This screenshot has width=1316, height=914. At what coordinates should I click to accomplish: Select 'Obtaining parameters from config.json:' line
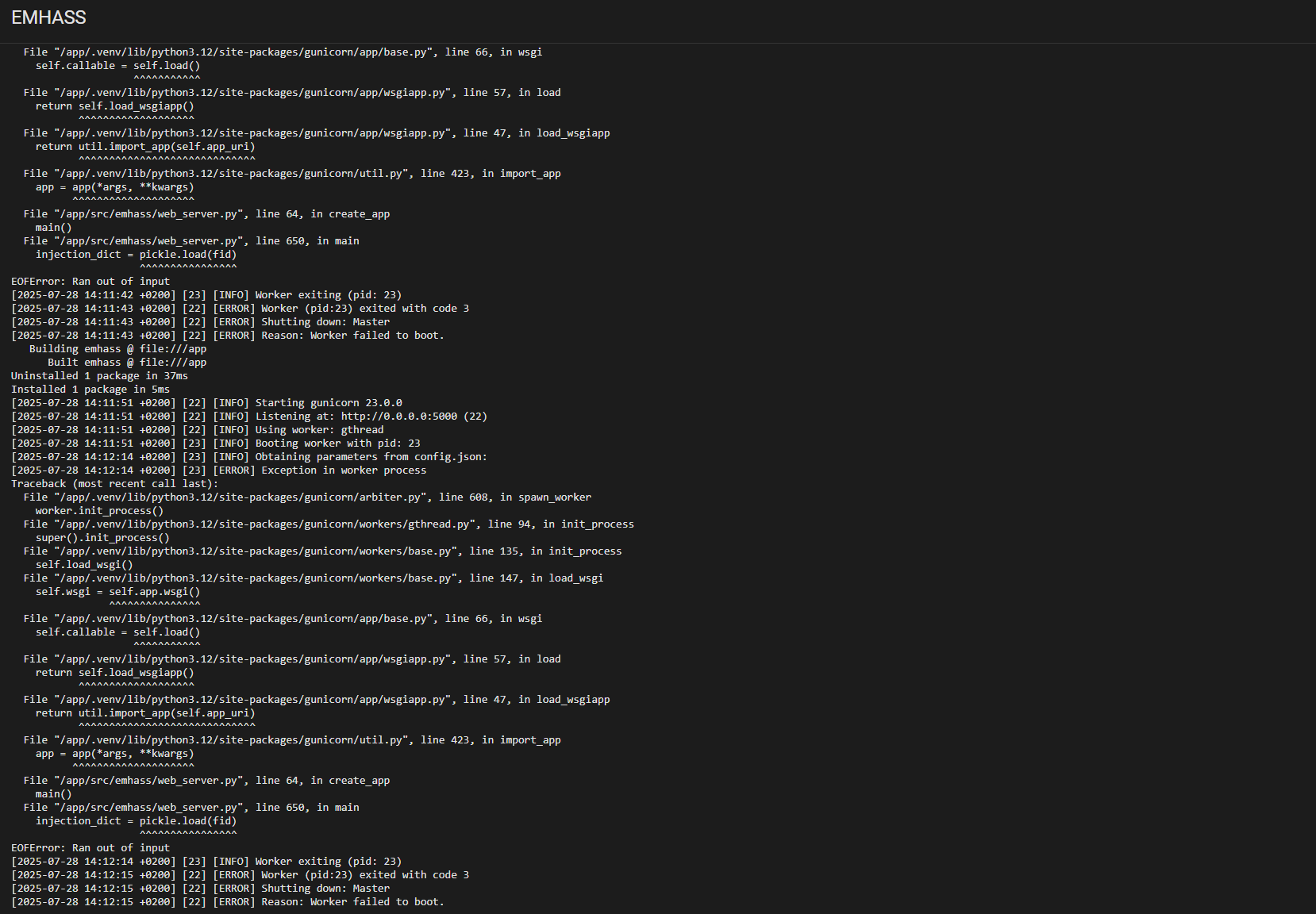click(x=249, y=457)
